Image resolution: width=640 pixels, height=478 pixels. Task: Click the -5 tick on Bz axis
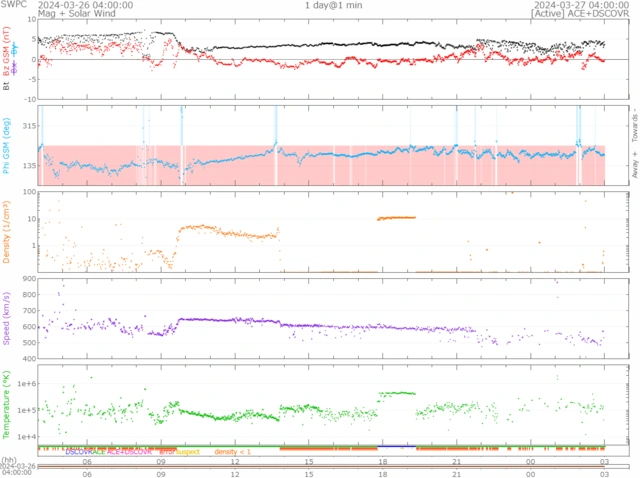(x=32, y=80)
